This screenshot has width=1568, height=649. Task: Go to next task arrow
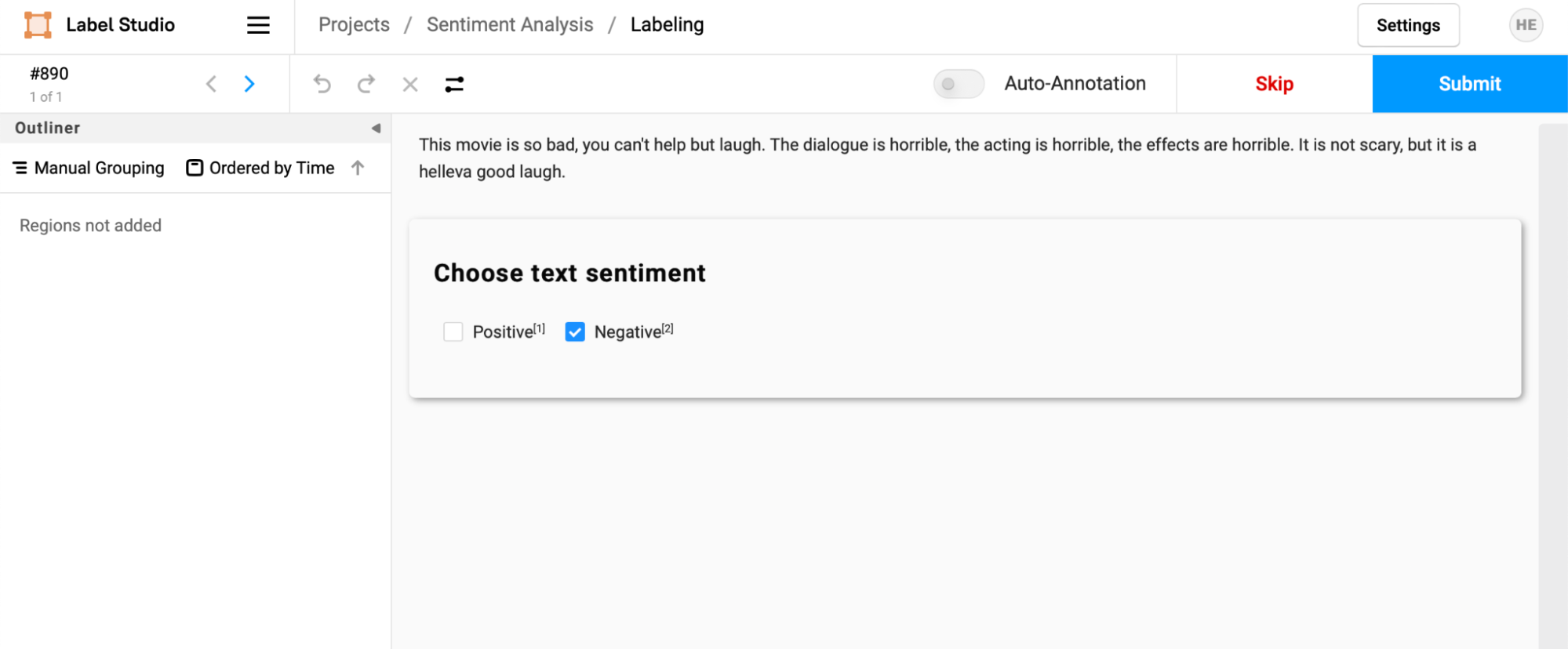[249, 84]
